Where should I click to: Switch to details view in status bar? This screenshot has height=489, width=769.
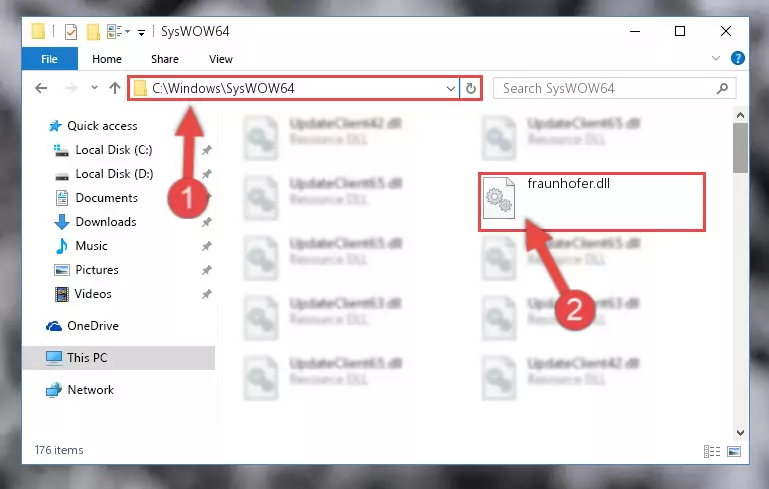(x=712, y=451)
